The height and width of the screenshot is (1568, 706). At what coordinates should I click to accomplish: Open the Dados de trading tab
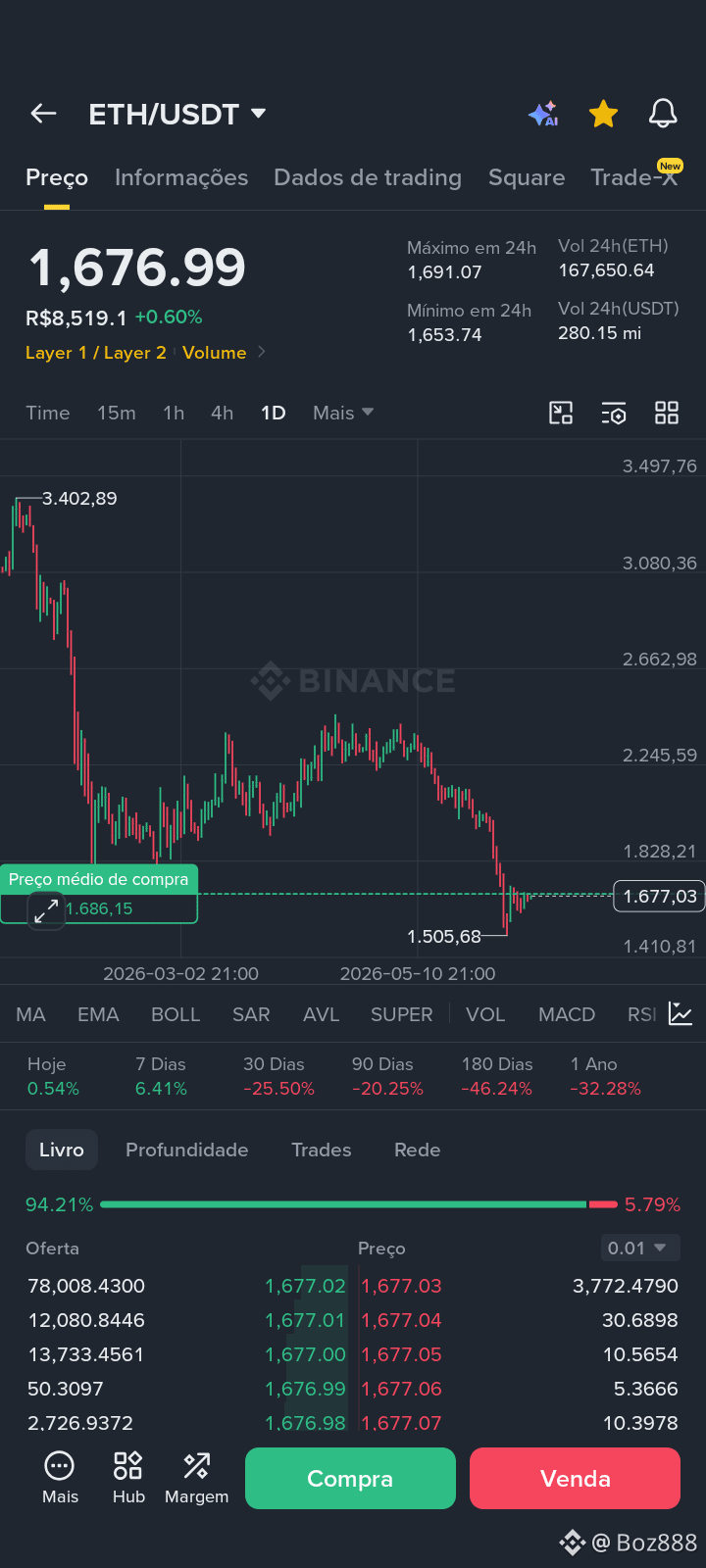click(368, 177)
